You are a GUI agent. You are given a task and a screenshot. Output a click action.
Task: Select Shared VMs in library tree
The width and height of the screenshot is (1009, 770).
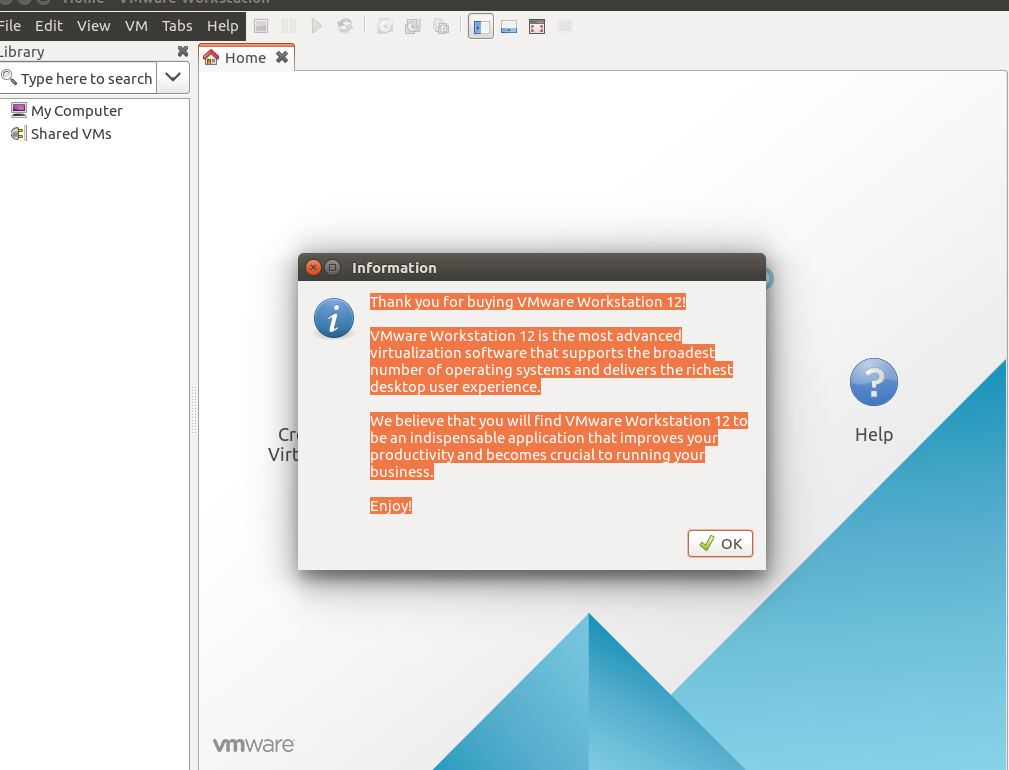61,134
